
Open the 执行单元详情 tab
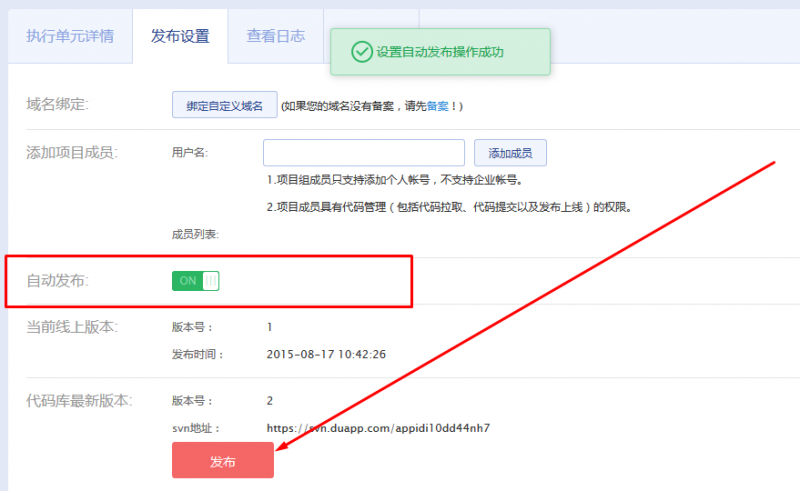(70, 36)
